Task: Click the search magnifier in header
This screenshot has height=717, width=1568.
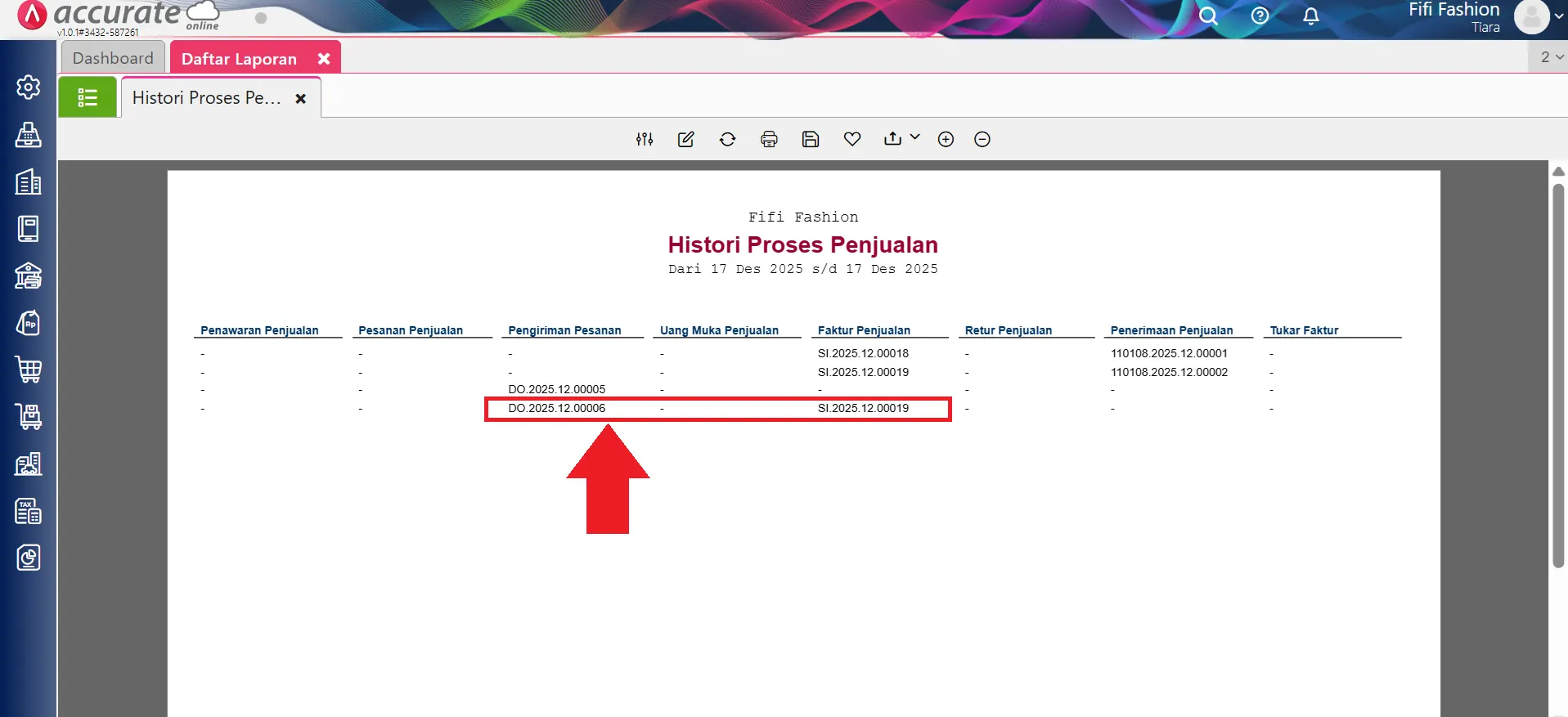Action: [x=1207, y=16]
